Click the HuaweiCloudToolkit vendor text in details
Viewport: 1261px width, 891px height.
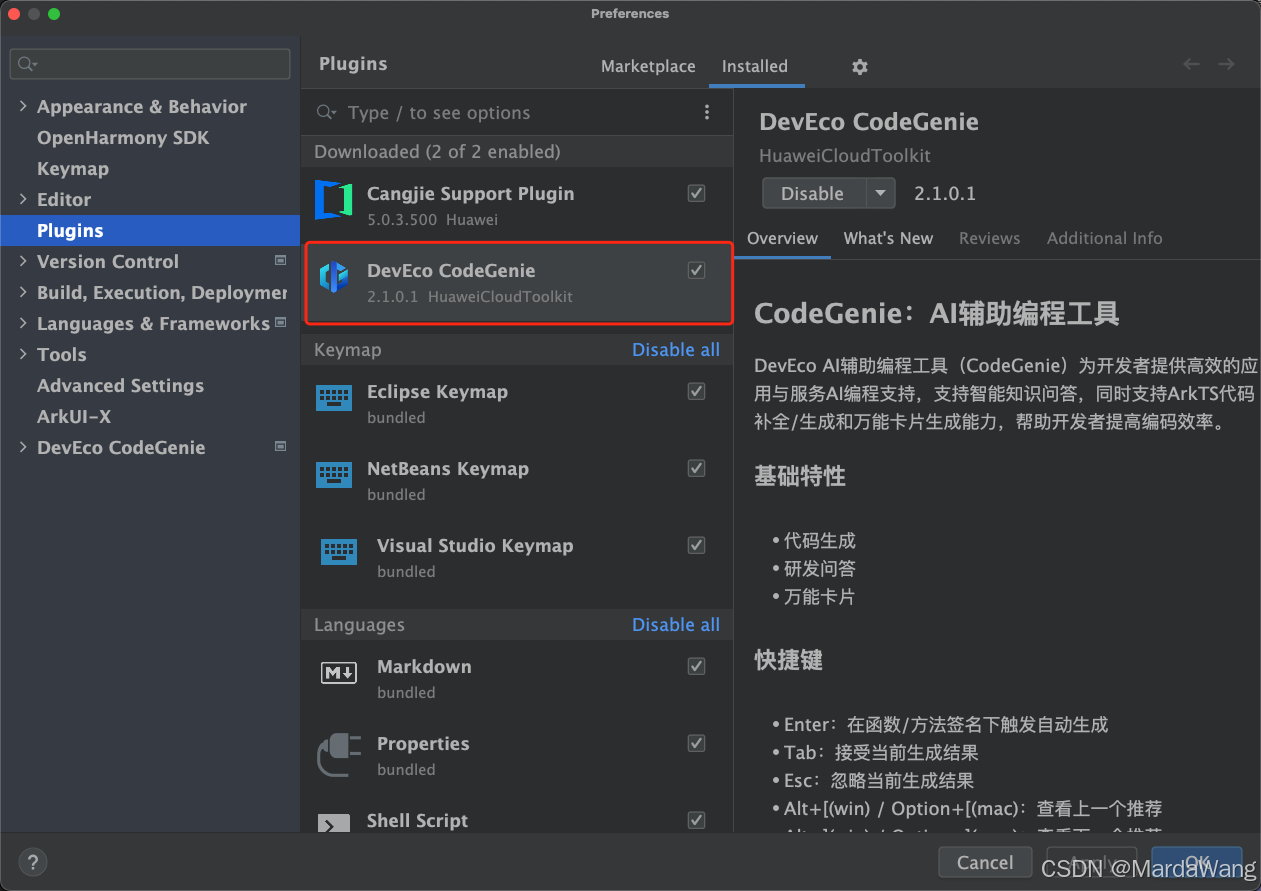pyautogui.click(x=845, y=156)
